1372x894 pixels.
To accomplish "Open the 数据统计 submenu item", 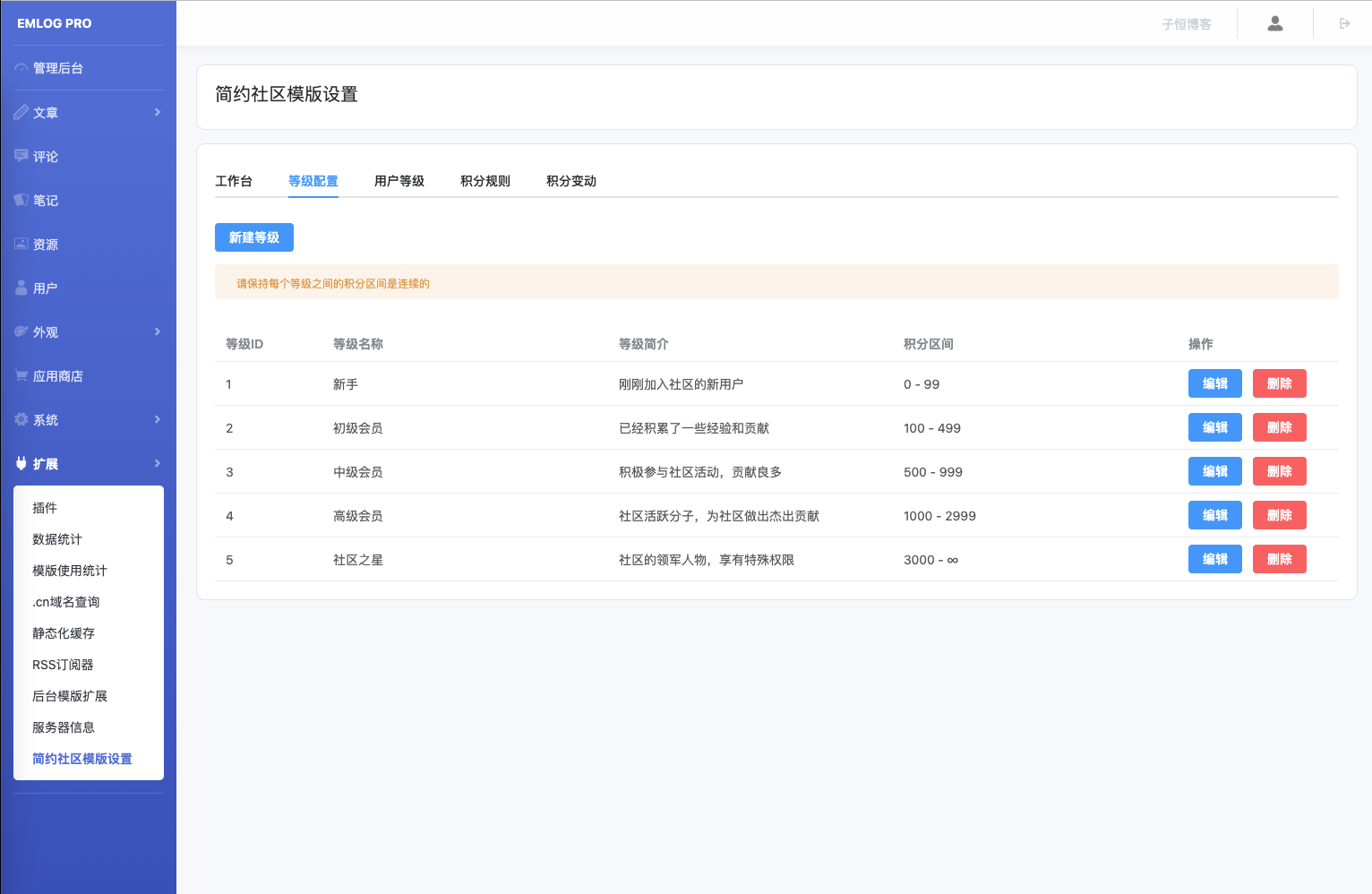I will click(57, 539).
